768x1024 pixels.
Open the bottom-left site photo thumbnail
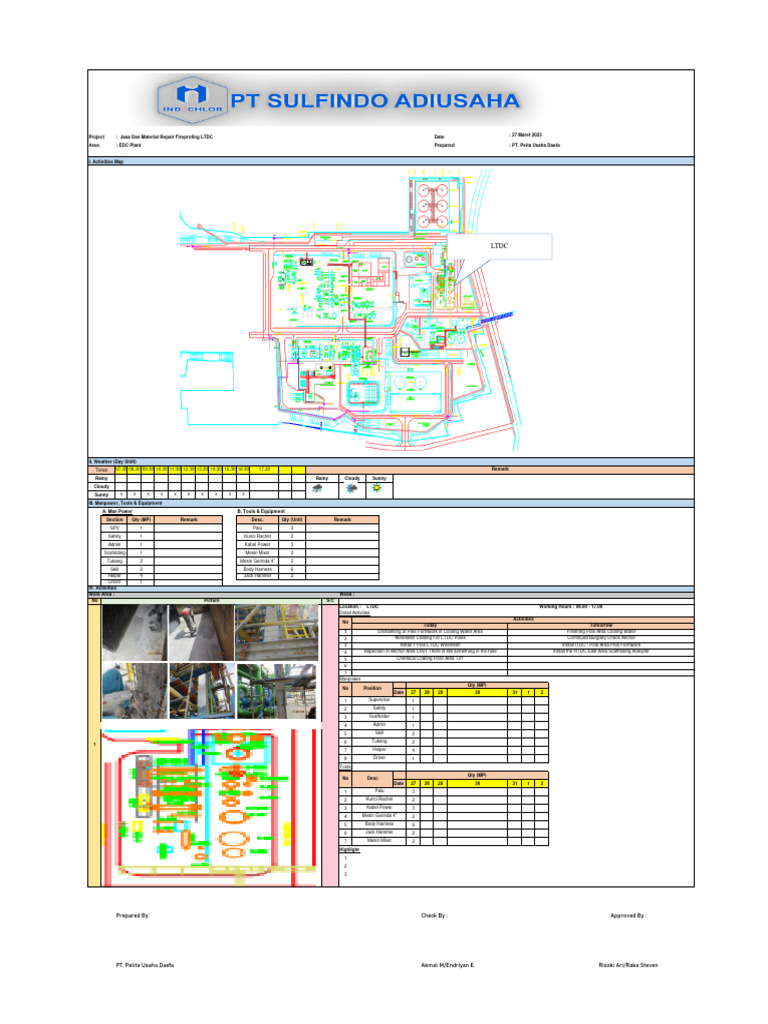pyautogui.click(x=135, y=691)
